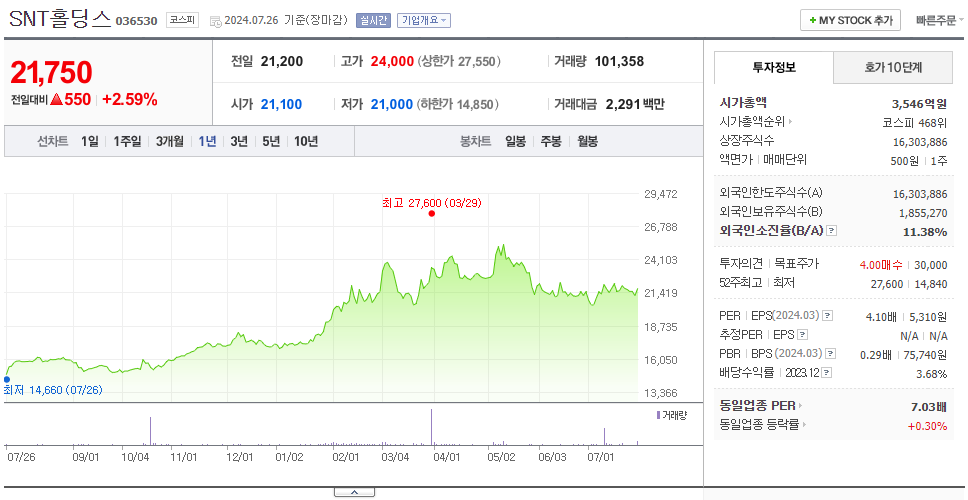Show the 일봉 candlestick chart
The height and width of the screenshot is (500, 968).
click(x=515, y=141)
